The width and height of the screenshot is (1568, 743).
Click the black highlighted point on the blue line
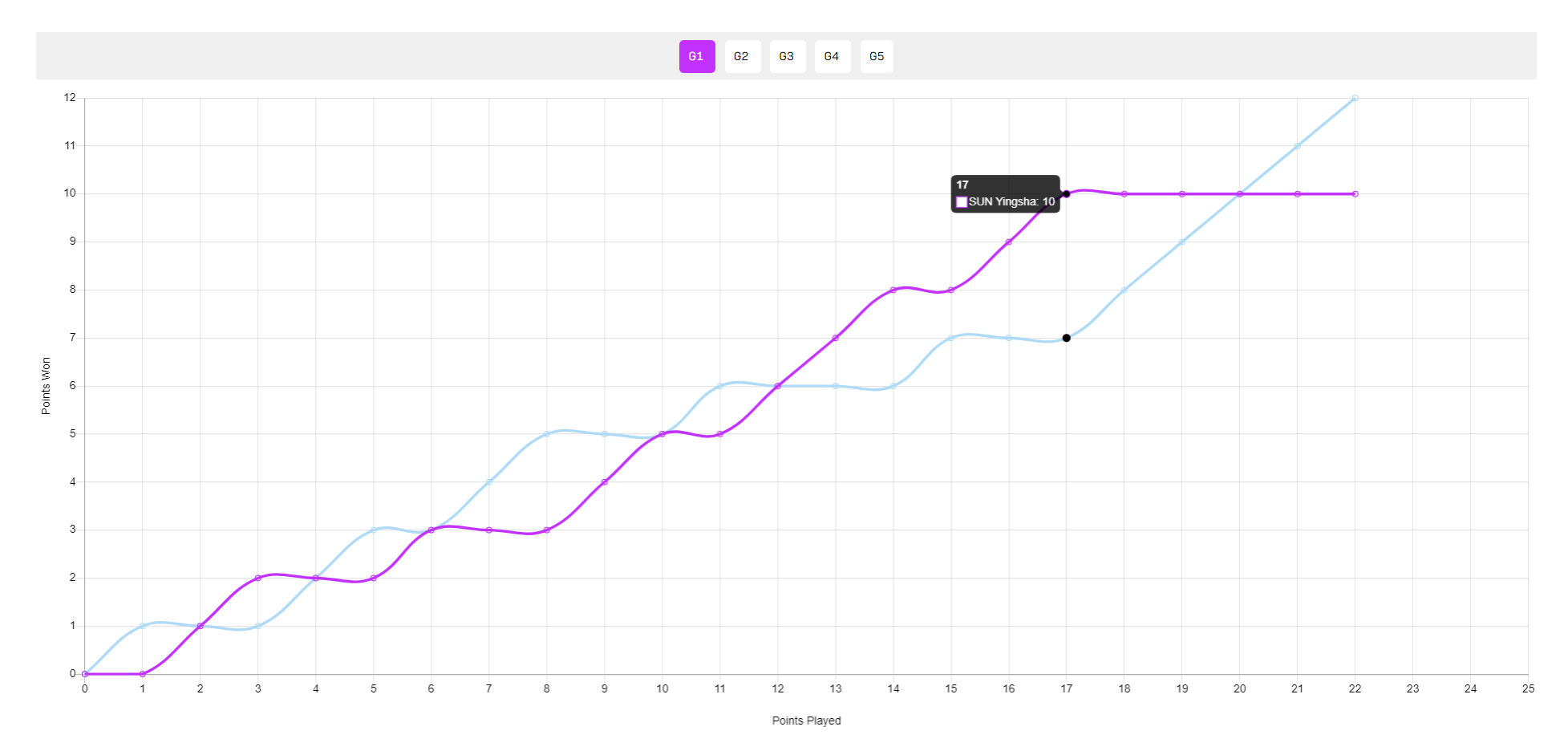[x=1066, y=338]
